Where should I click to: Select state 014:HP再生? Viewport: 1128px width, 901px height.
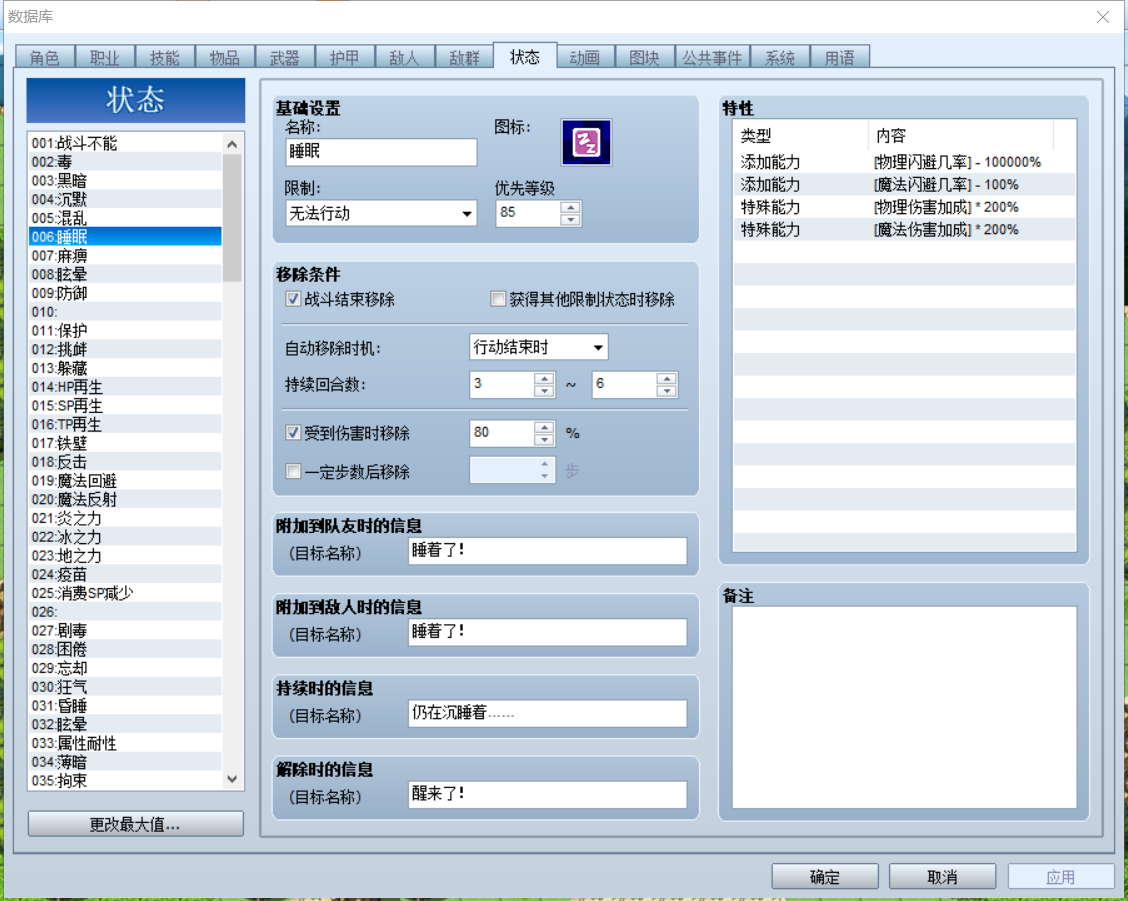125,386
